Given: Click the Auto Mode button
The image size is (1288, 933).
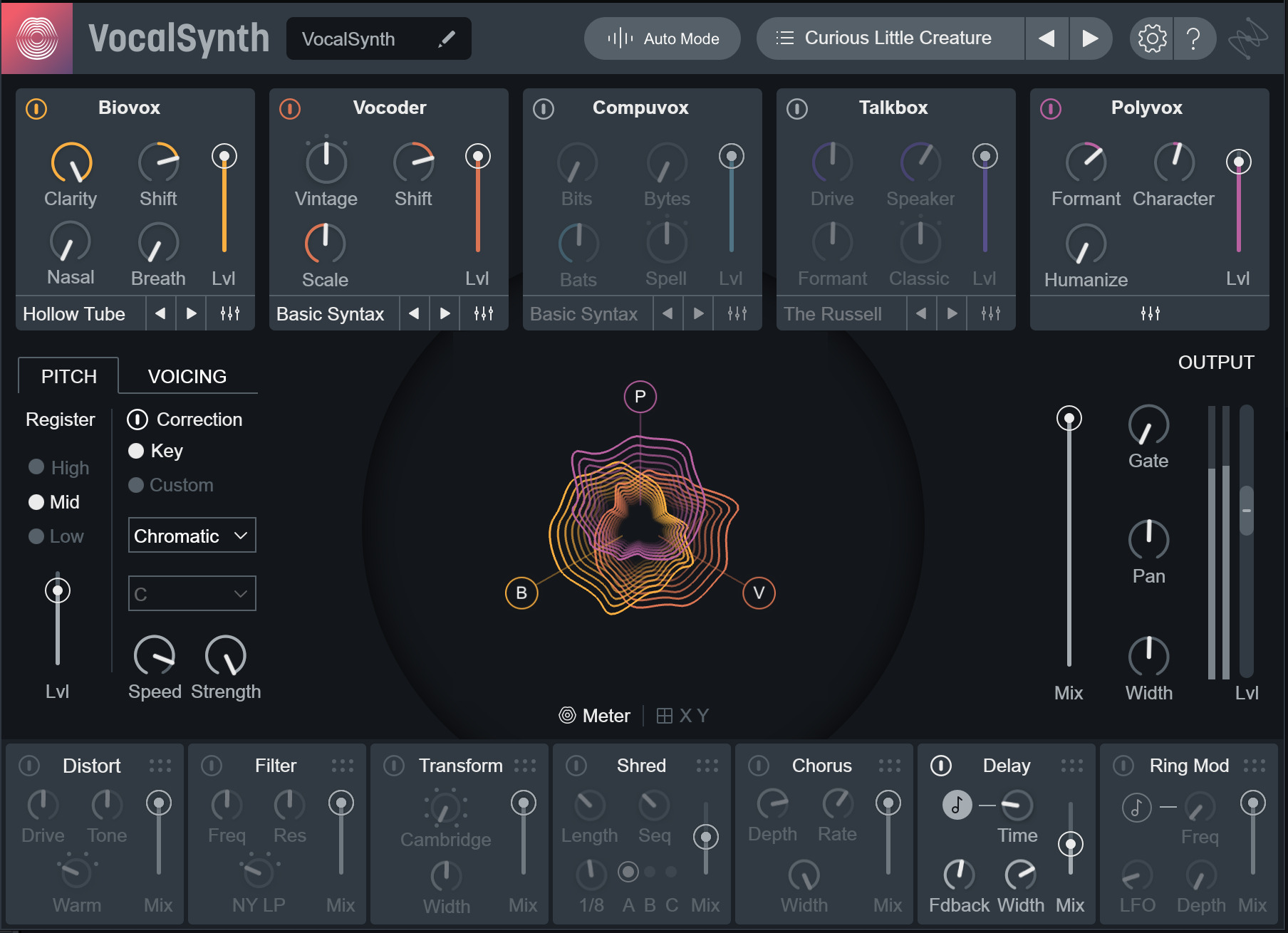Looking at the screenshot, I should (663, 38).
